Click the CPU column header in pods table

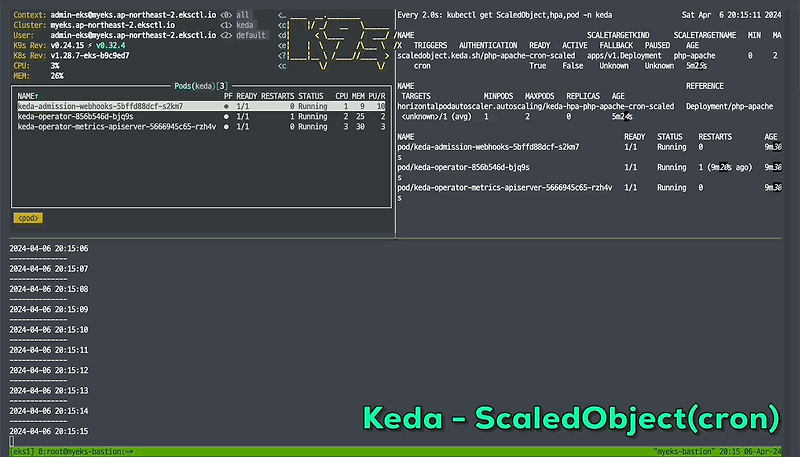pos(341,96)
